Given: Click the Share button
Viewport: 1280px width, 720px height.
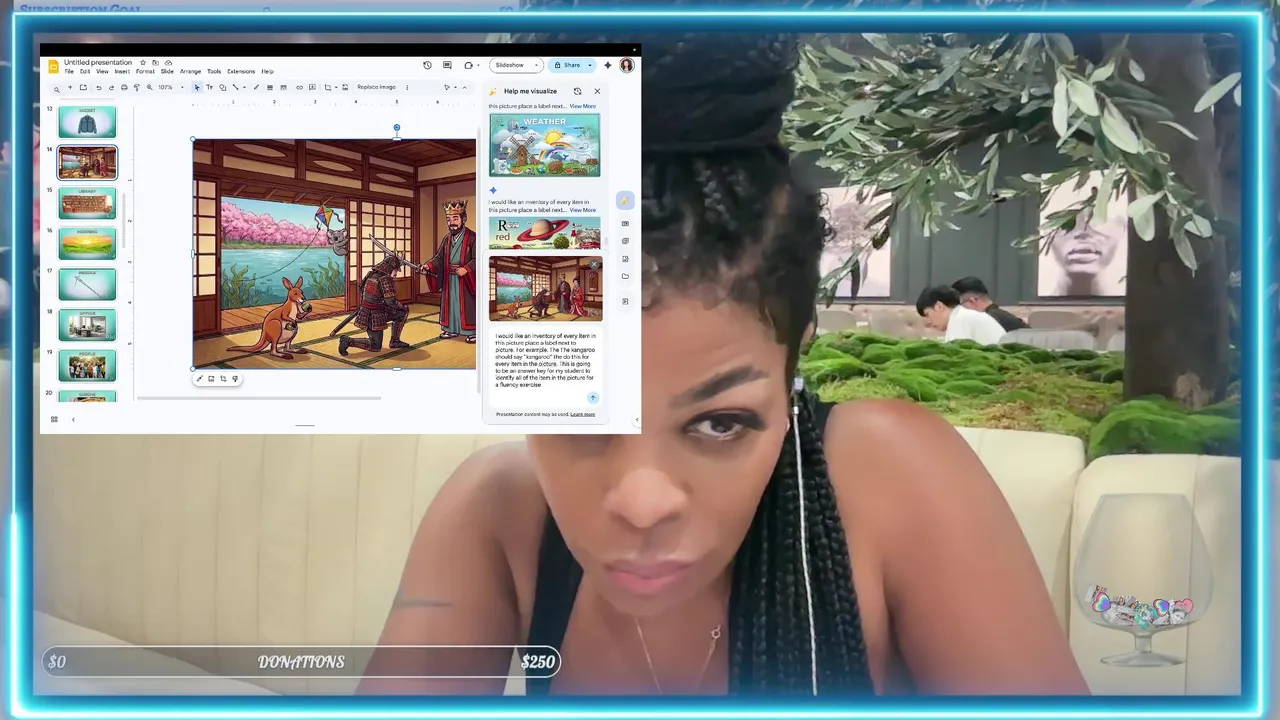Looking at the screenshot, I should pyautogui.click(x=567, y=65).
